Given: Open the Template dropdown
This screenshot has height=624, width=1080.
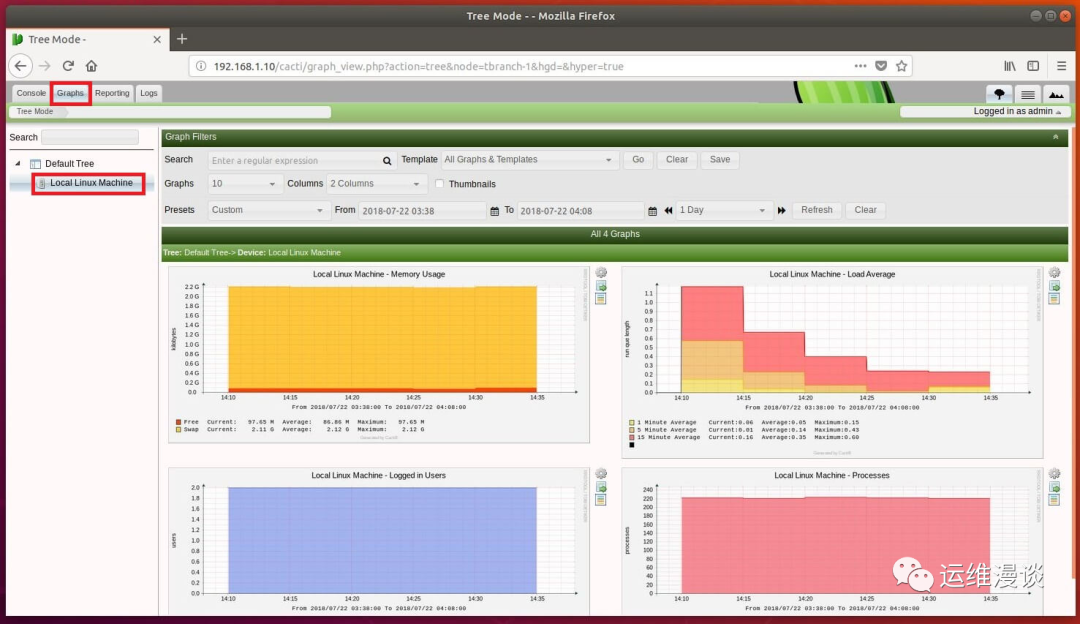Looking at the screenshot, I should 529,160.
